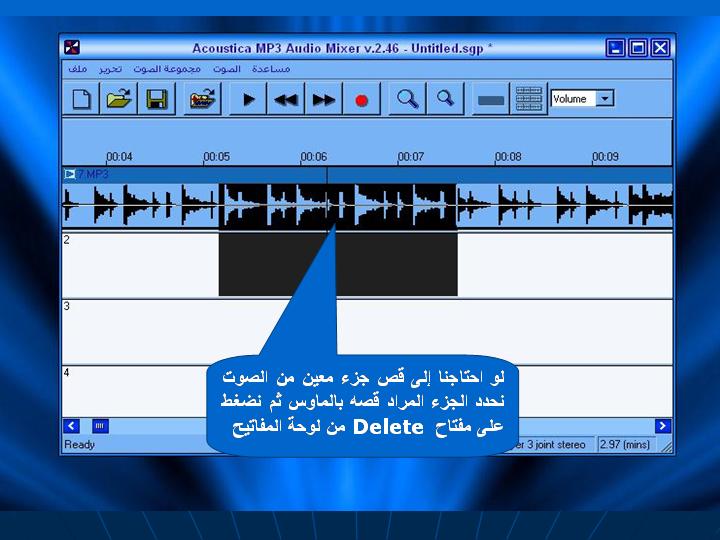Click the application icon in the title bar
The image size is (720, 540).
pos(72,47)
